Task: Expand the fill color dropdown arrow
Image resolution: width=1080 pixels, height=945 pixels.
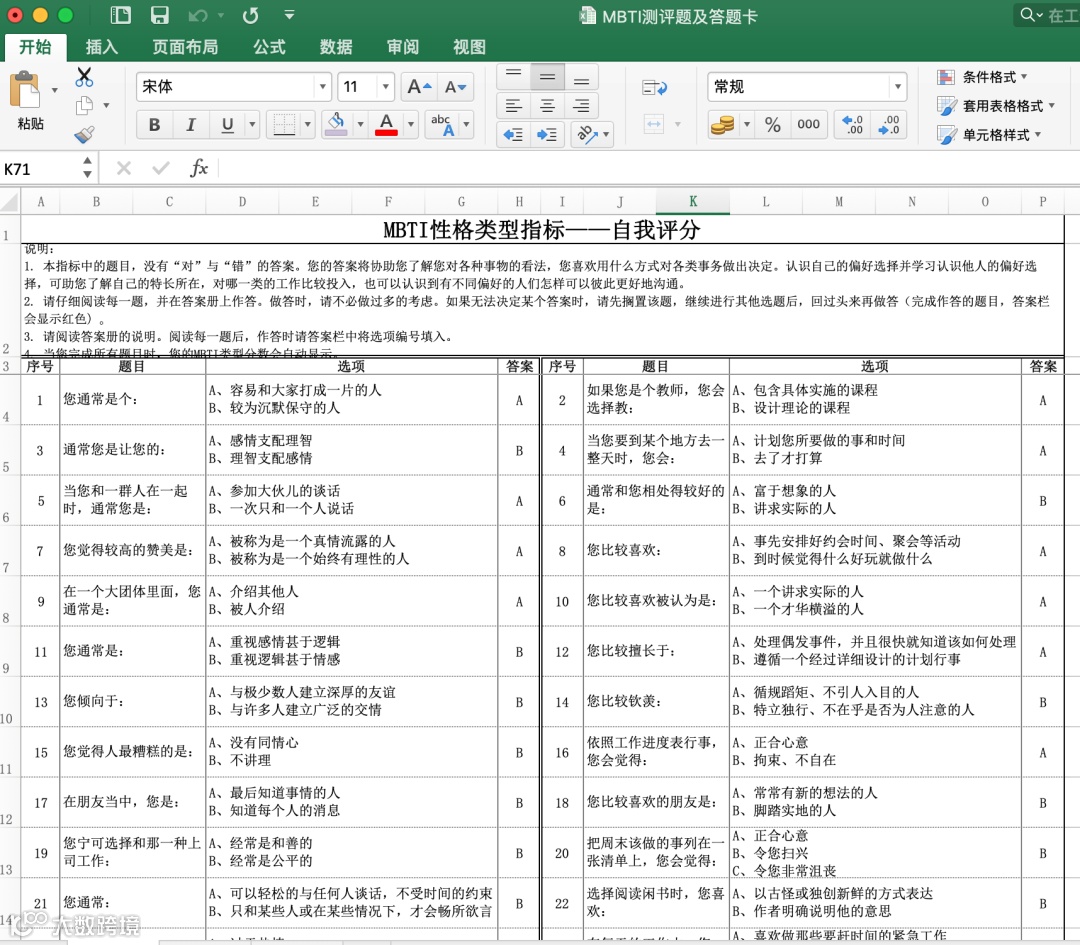Action: coord(360,125)
